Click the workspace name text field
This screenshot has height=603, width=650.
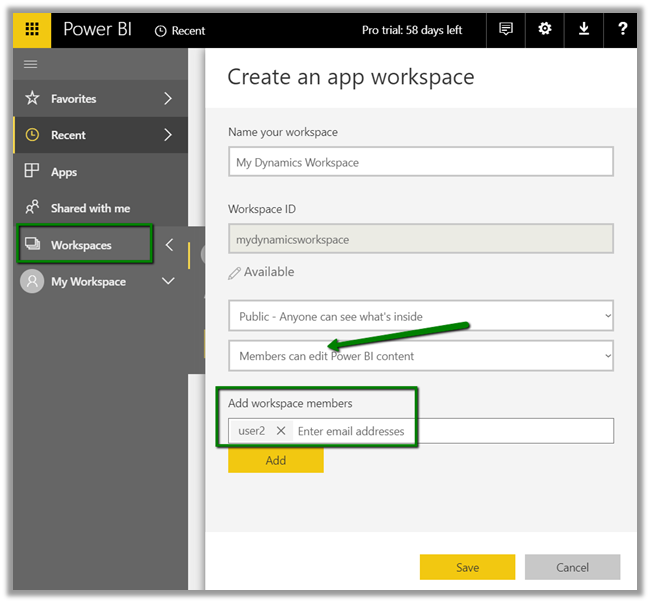point(420,162)
